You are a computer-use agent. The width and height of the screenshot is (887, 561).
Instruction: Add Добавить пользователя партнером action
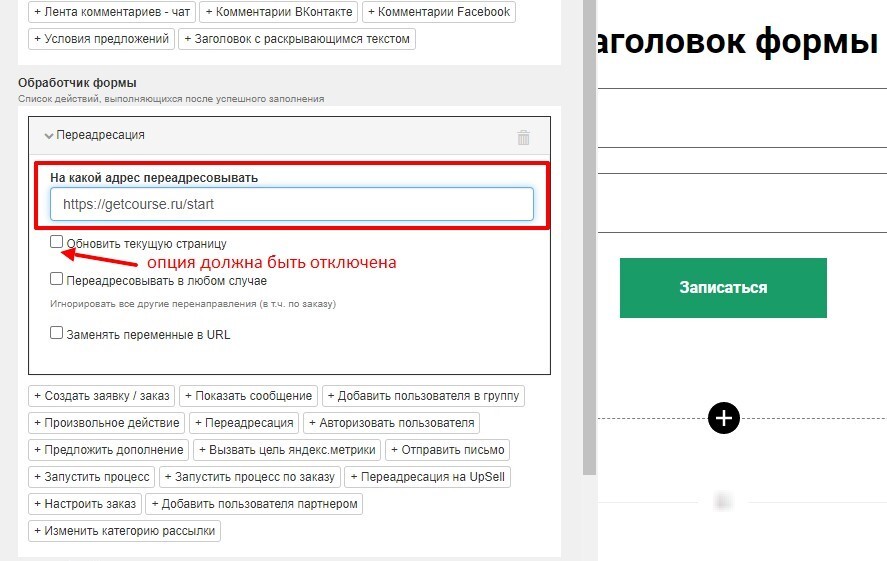254,504
